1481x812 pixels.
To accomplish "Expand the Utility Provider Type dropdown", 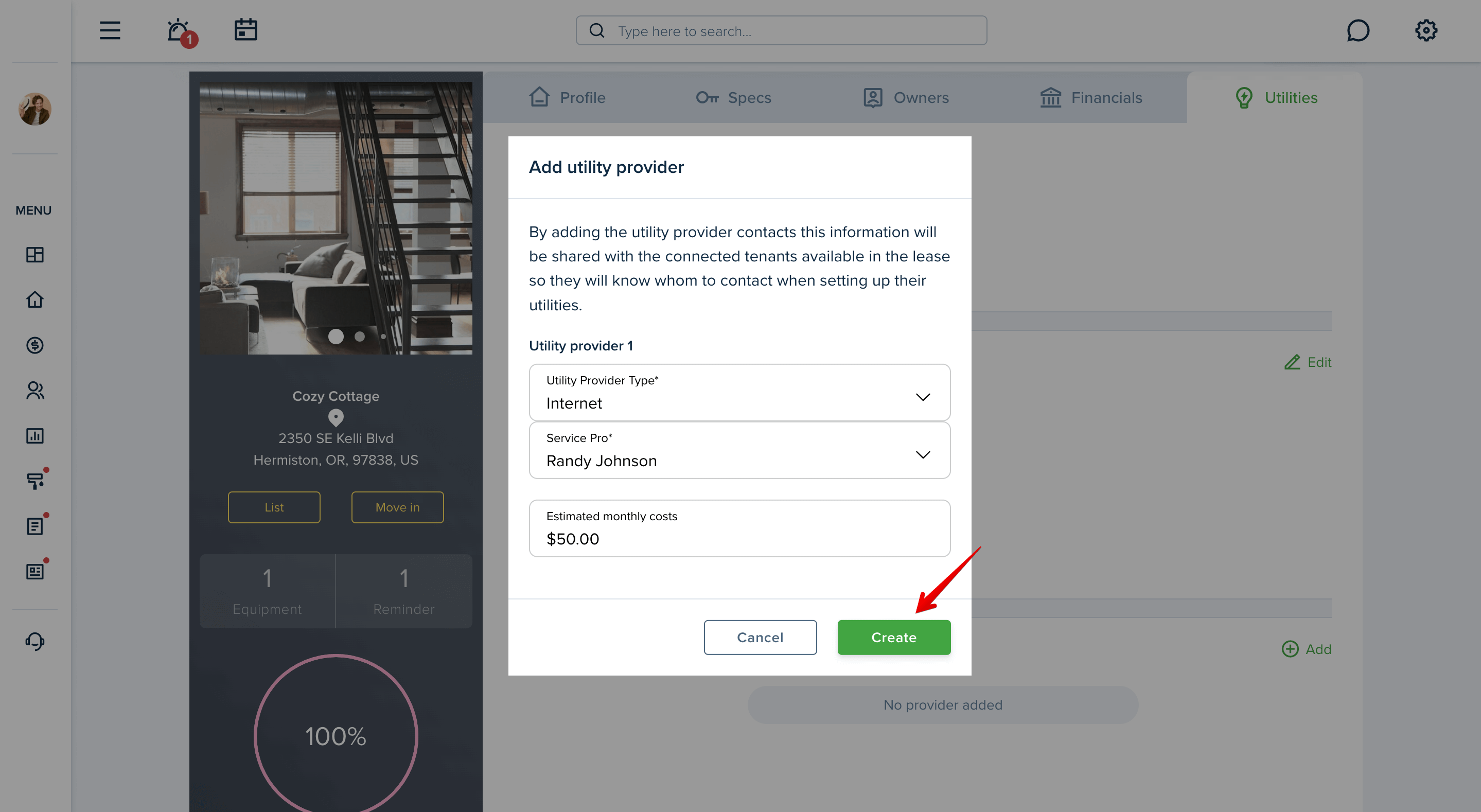I will point(739,393).
